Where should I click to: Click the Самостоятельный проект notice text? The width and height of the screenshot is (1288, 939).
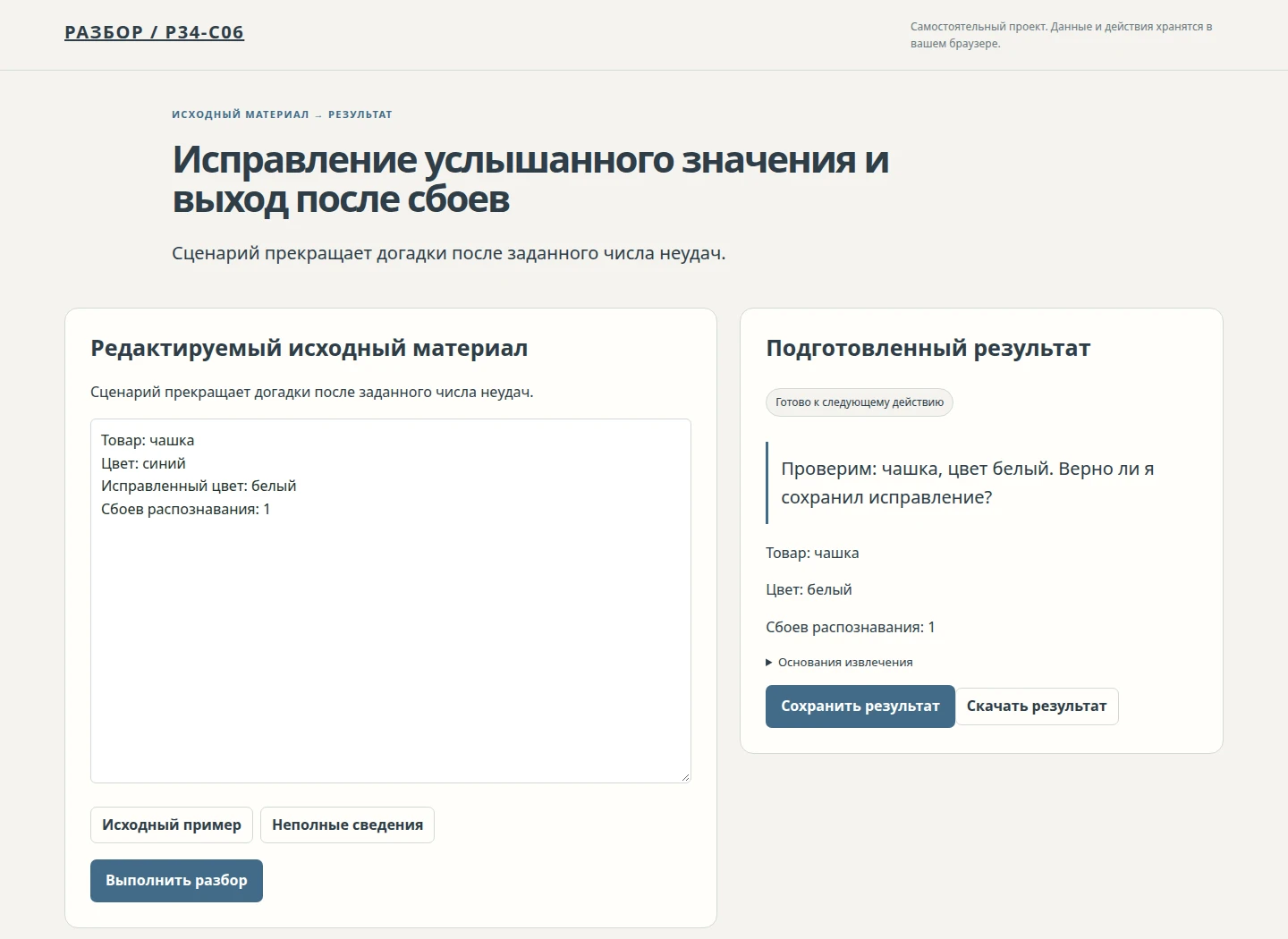pos(1062,35)
